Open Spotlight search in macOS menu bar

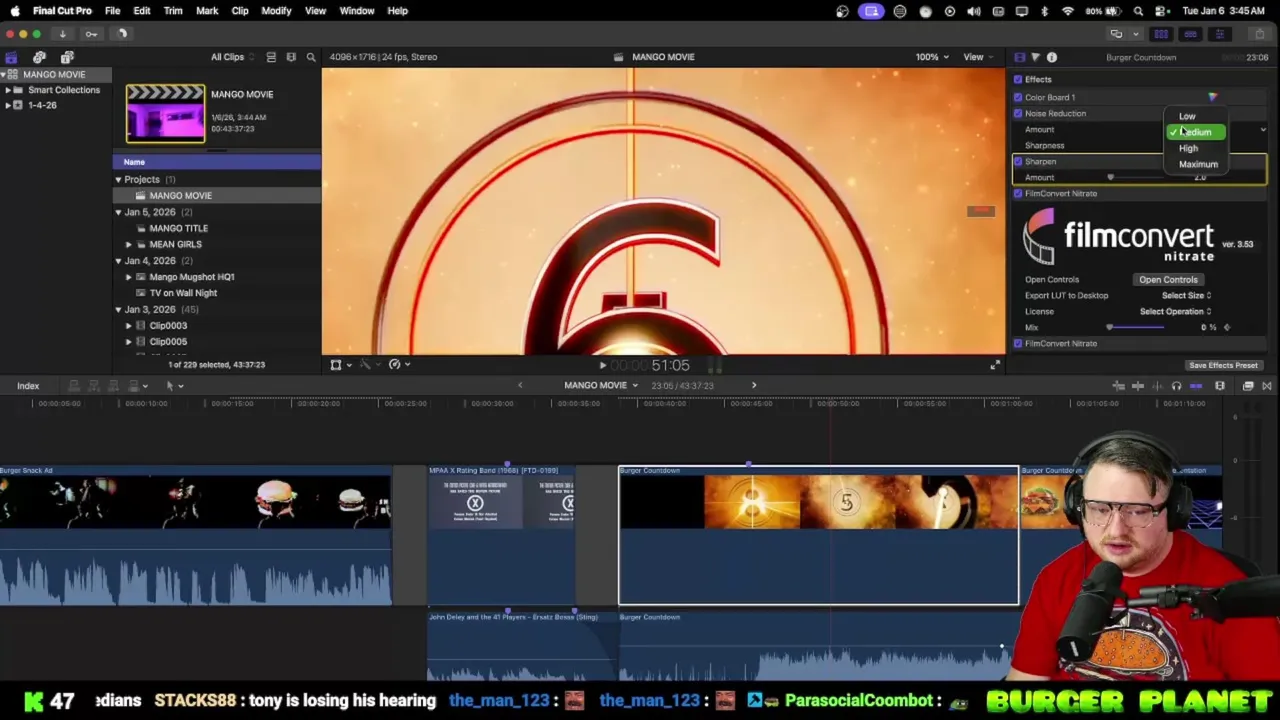point(1138,11)
